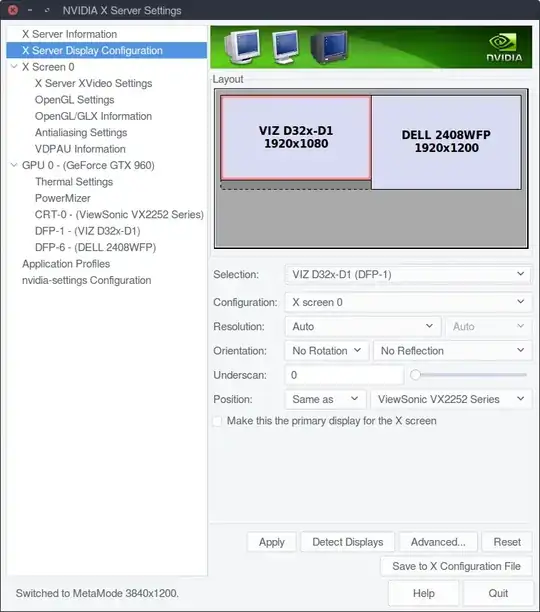540x612 pixels.
Task: Click the Underscan slider handle
Action: point(415,375)
